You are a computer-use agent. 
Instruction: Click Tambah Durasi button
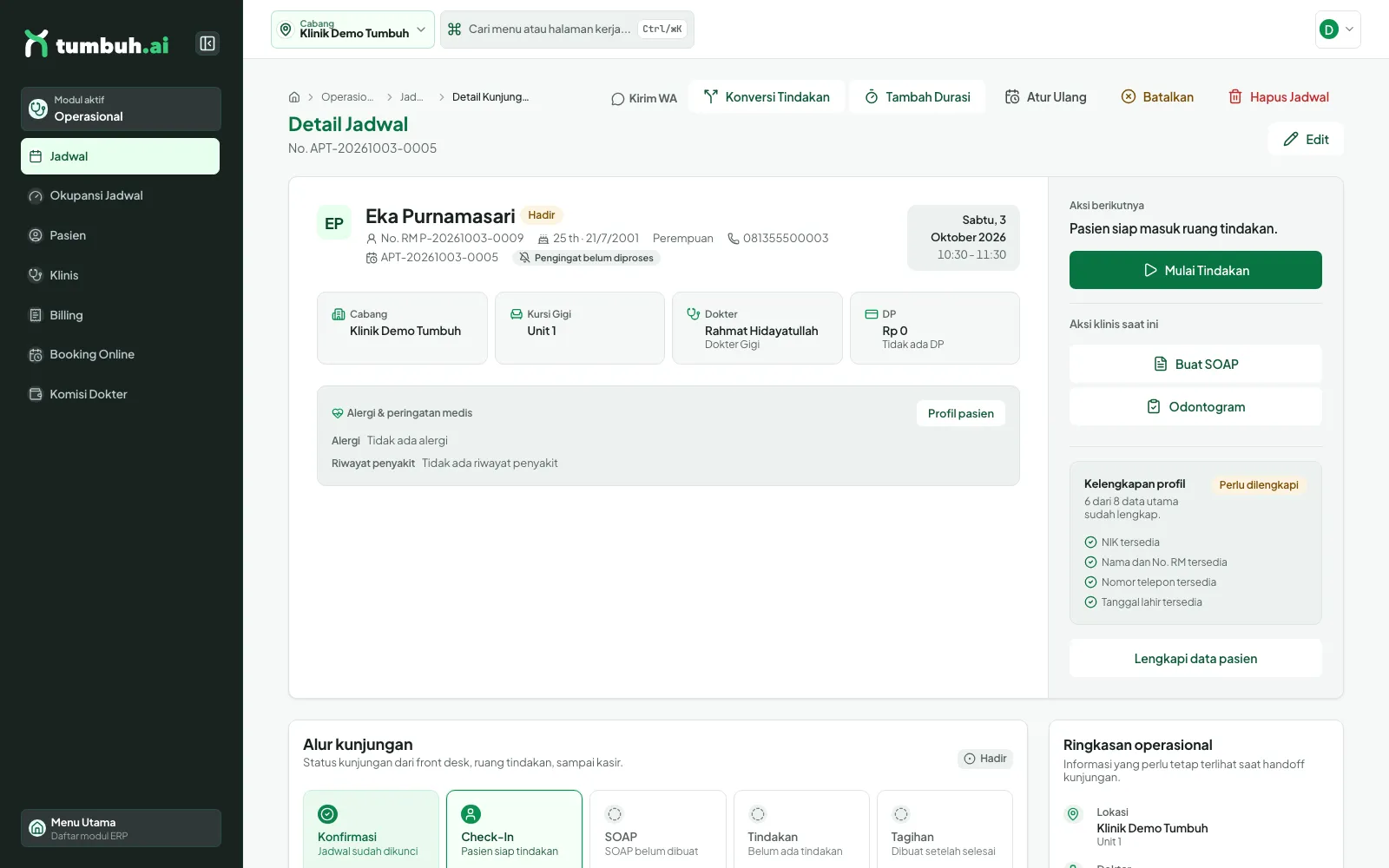pyautogui.click(x=917, y=97)
